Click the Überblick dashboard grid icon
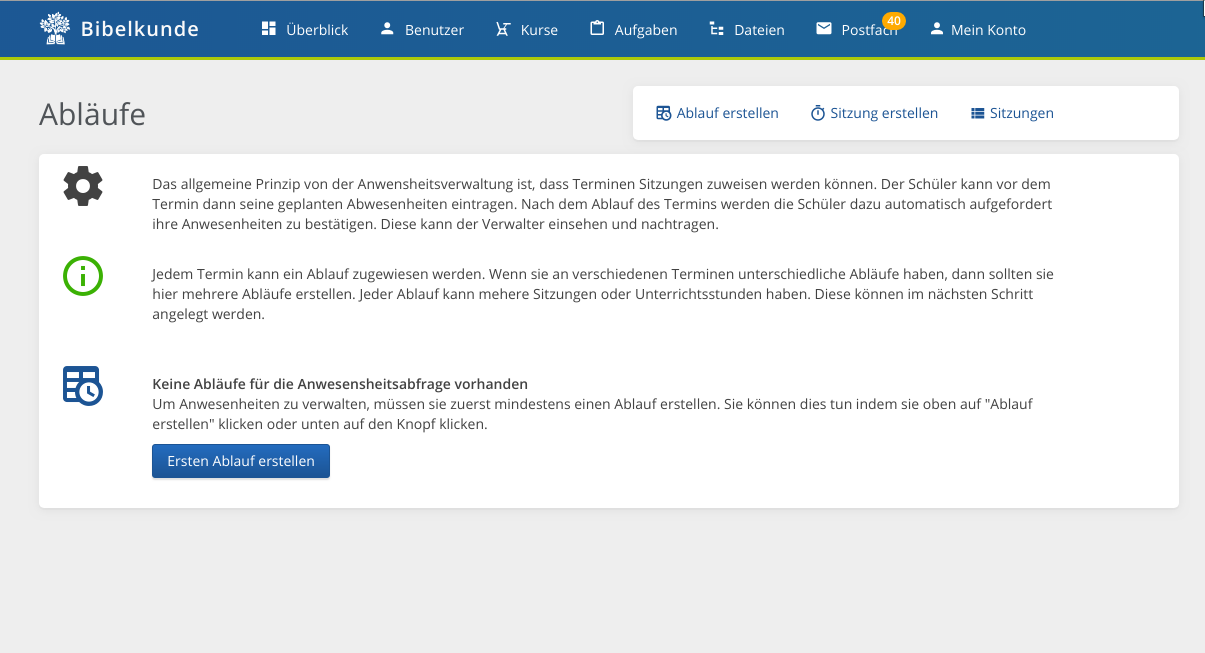Image resolution: width=1205 pixels, height=653 pixels. [268, 29]
